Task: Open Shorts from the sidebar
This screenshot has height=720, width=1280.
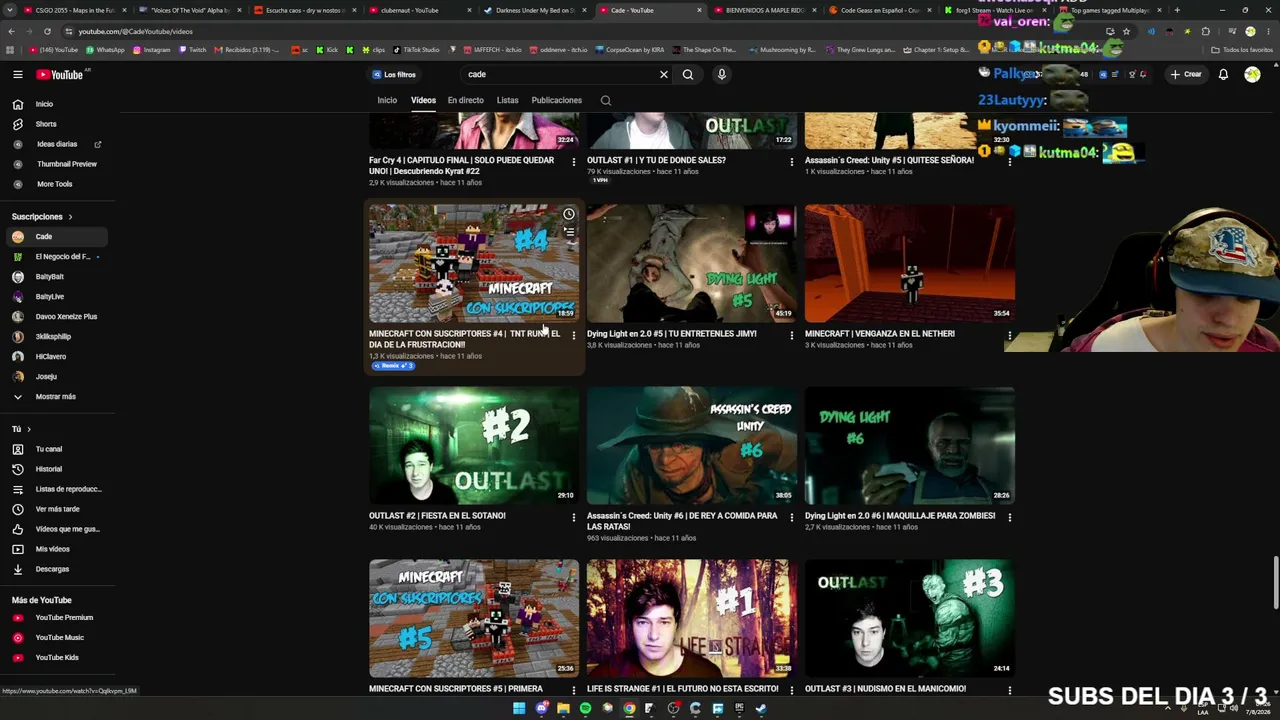Action: 55,124
